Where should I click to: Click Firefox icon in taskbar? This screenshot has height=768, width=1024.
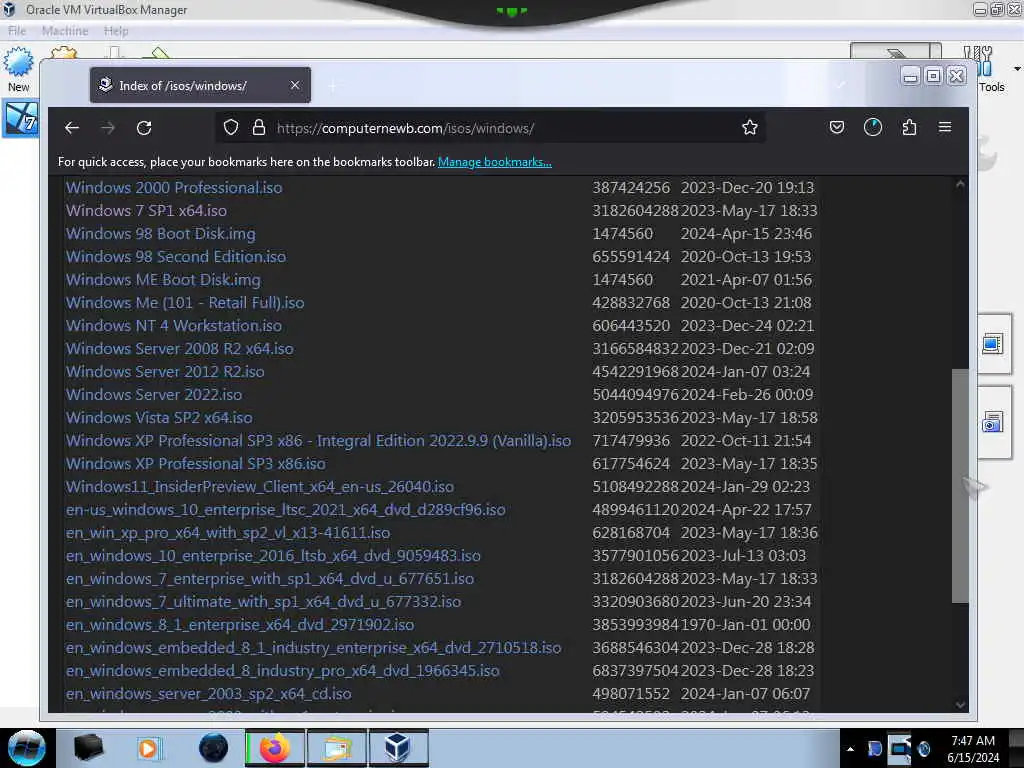pyautogui.click(x=275, y=748)
